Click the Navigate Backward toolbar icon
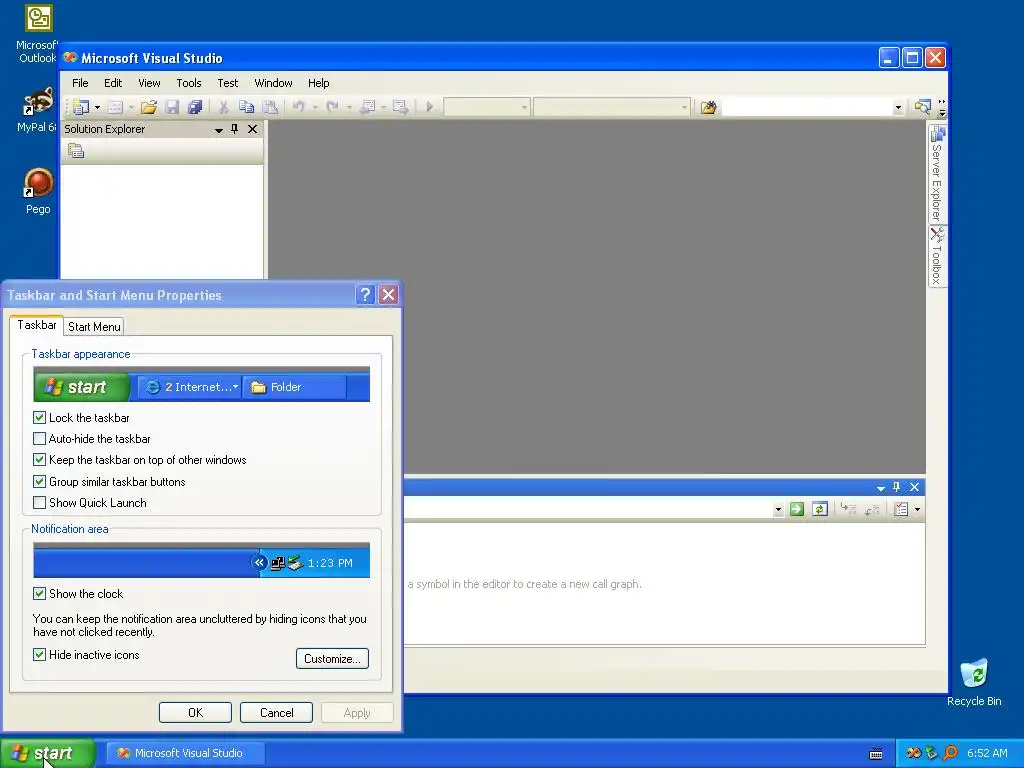The width and height of the screenshot is (1024, 768). click(x=368, y=106)
